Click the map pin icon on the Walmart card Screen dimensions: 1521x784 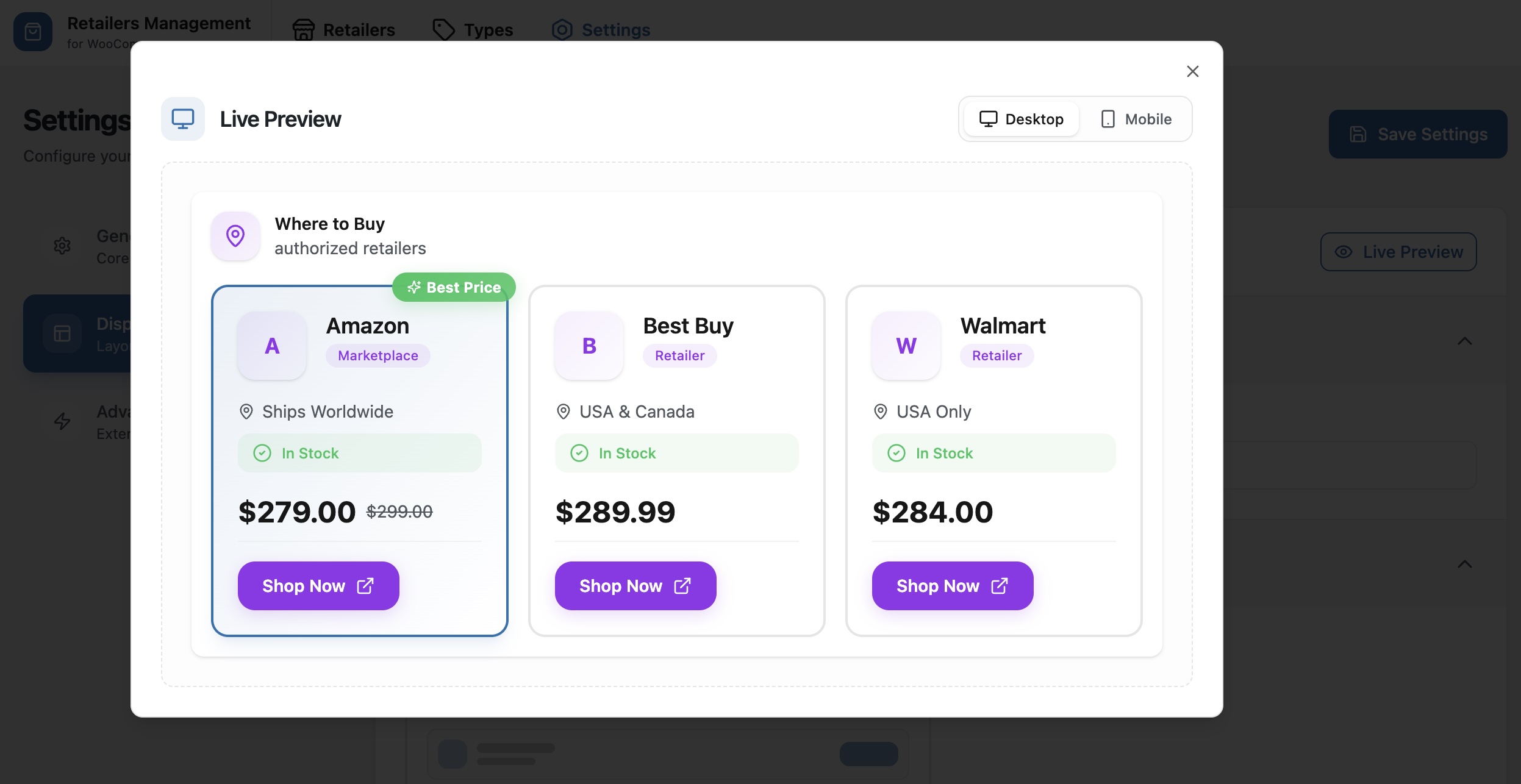click(x=879, y=412)
